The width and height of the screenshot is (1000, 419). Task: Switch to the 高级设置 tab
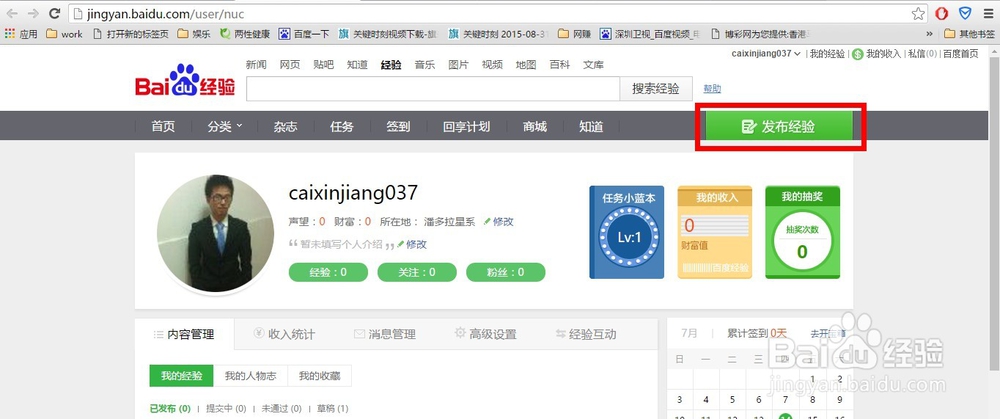(x=485, y=334)
